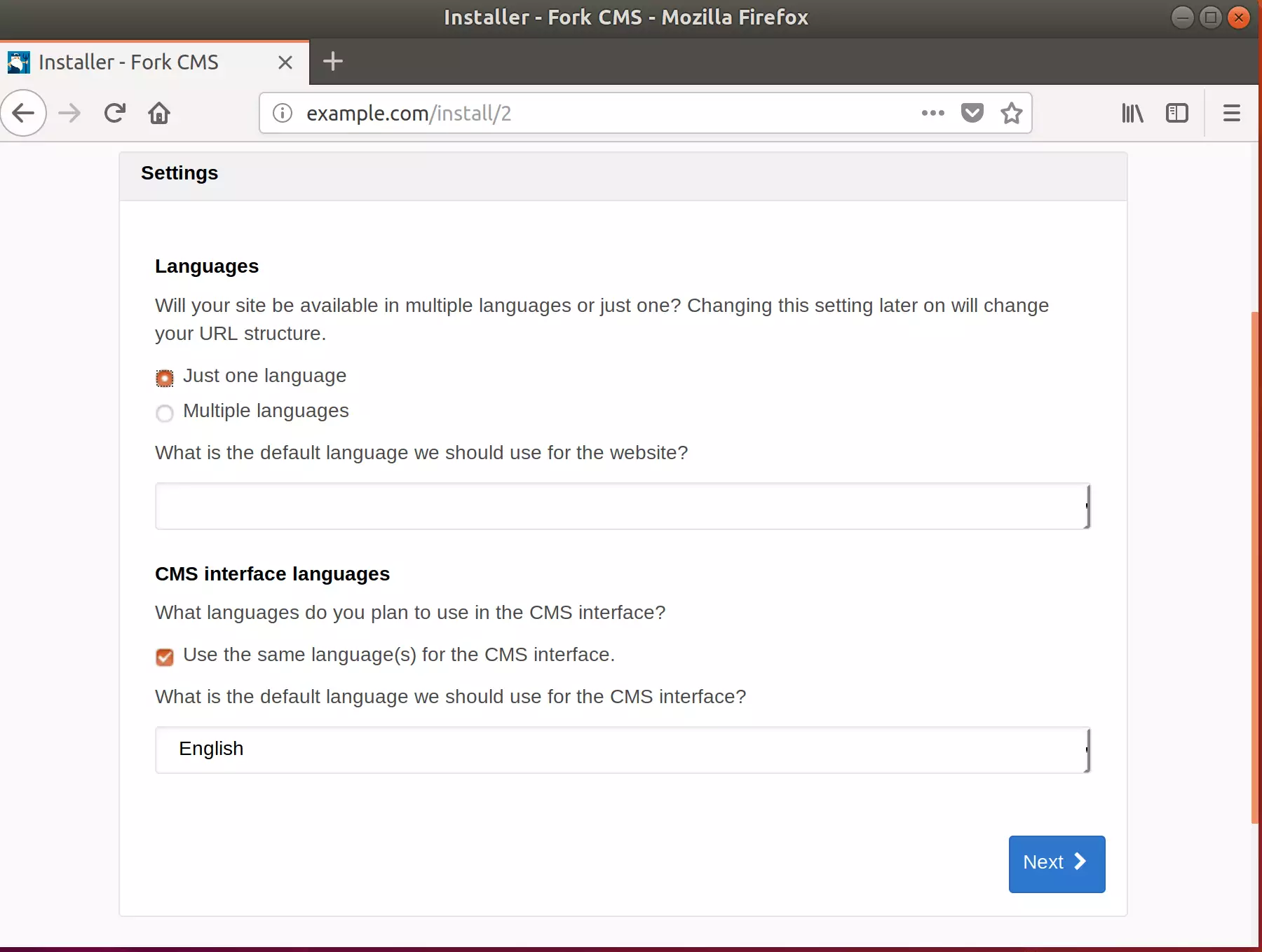Save page to Pocket

pyautogui.click(x=972, y=113)
